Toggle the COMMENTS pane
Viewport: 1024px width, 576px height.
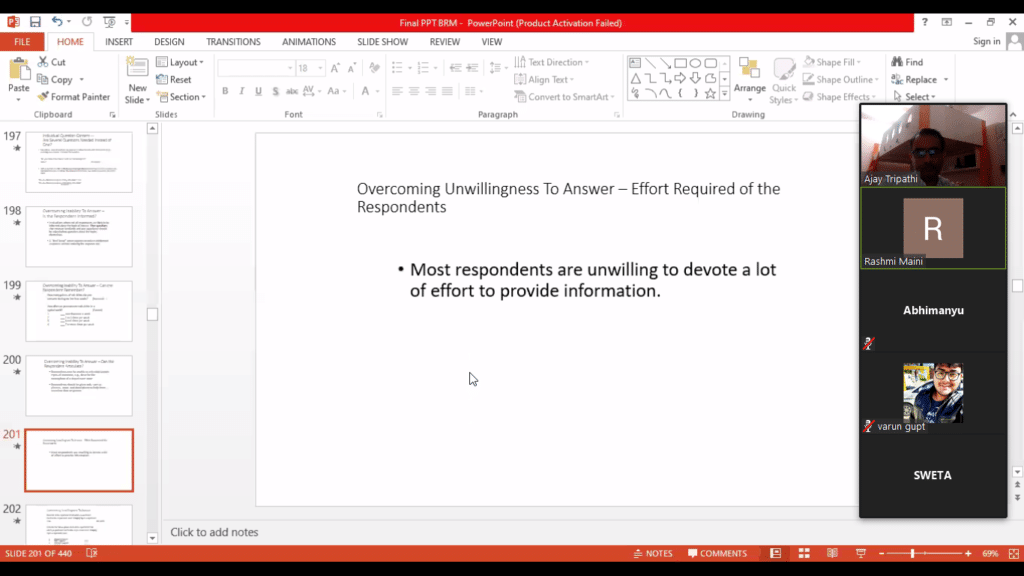716,553
